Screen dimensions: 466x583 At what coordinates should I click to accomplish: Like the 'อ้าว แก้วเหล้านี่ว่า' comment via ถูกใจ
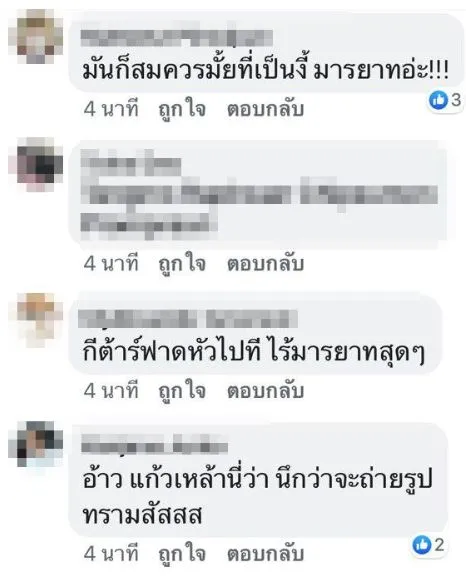point(182,554)
